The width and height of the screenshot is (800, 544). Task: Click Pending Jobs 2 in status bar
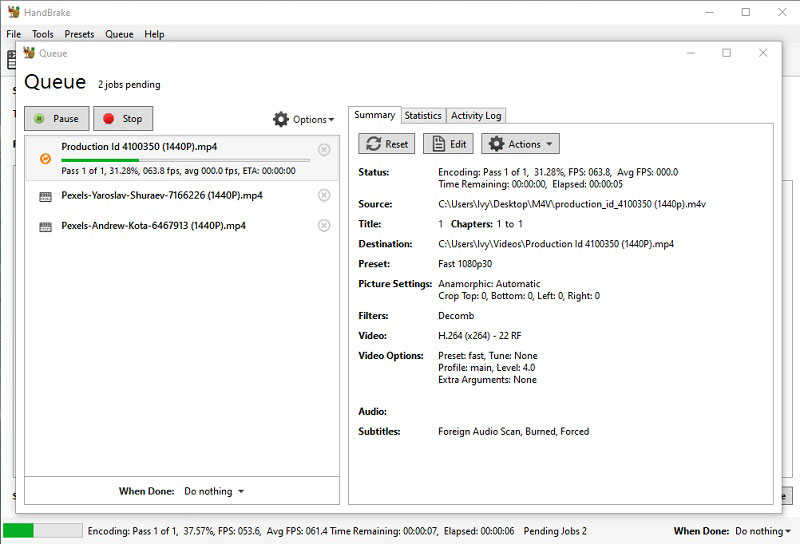click(x=555, y=531)
